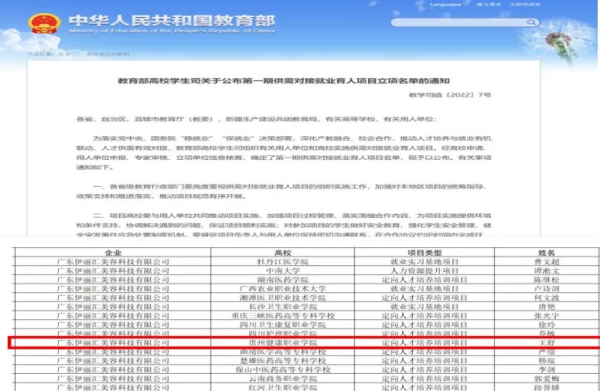Click the notice headline about 供需对接就业育人项目
600x391 pixels.
(x=284, y=81)
